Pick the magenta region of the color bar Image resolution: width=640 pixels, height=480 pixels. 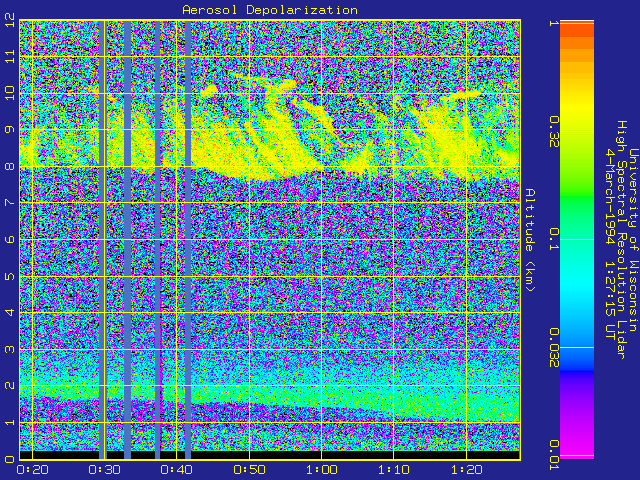click(577, 437)
